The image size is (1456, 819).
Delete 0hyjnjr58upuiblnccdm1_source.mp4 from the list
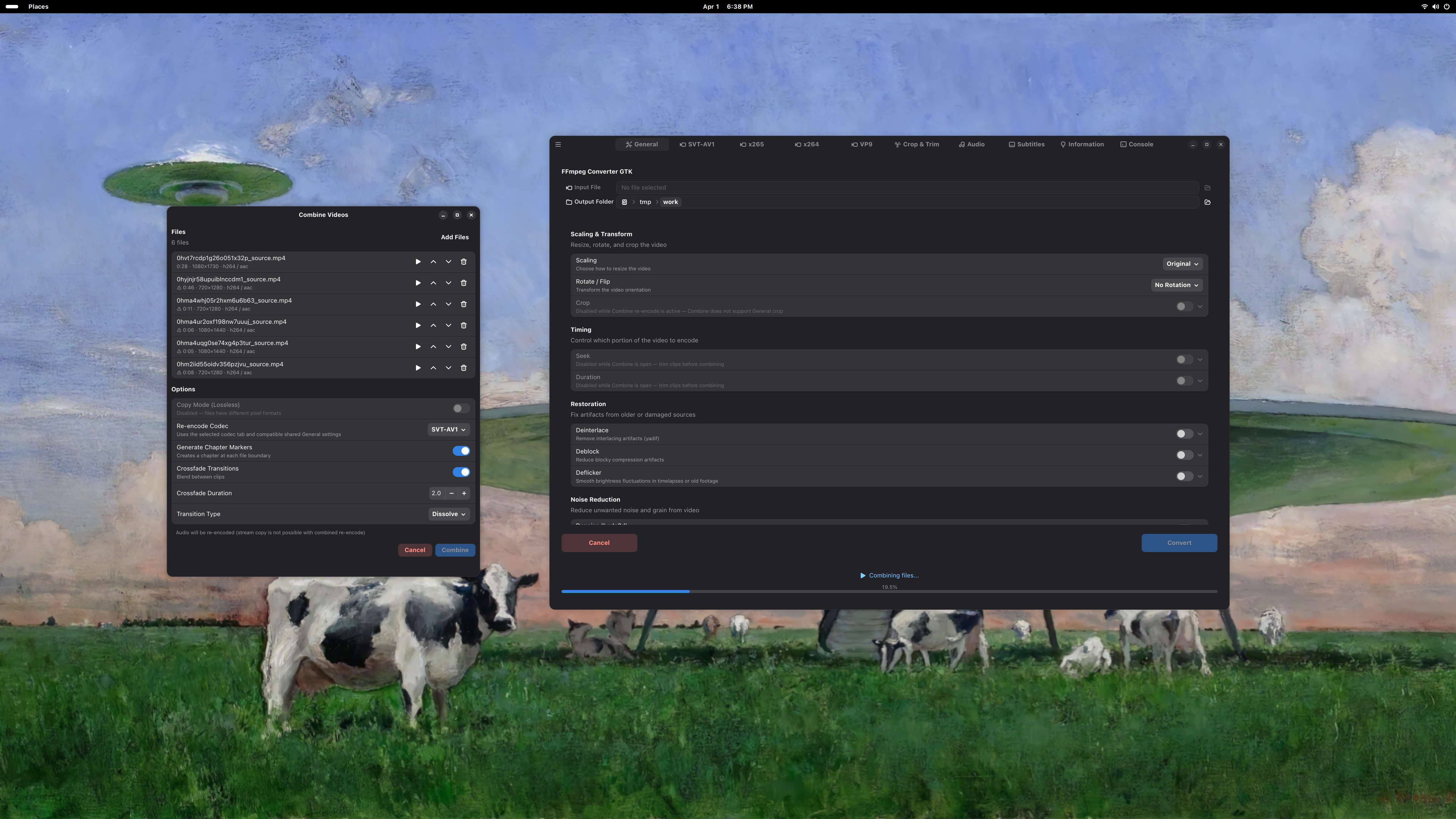463,282
